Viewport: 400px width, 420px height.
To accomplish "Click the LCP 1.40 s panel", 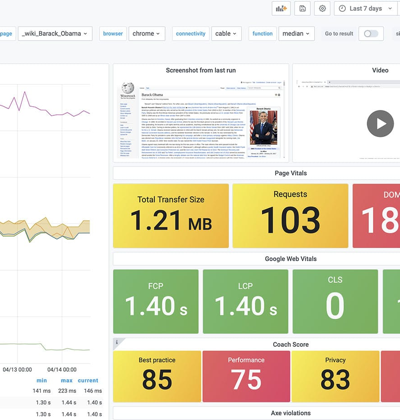I will (x=245, y=301).
